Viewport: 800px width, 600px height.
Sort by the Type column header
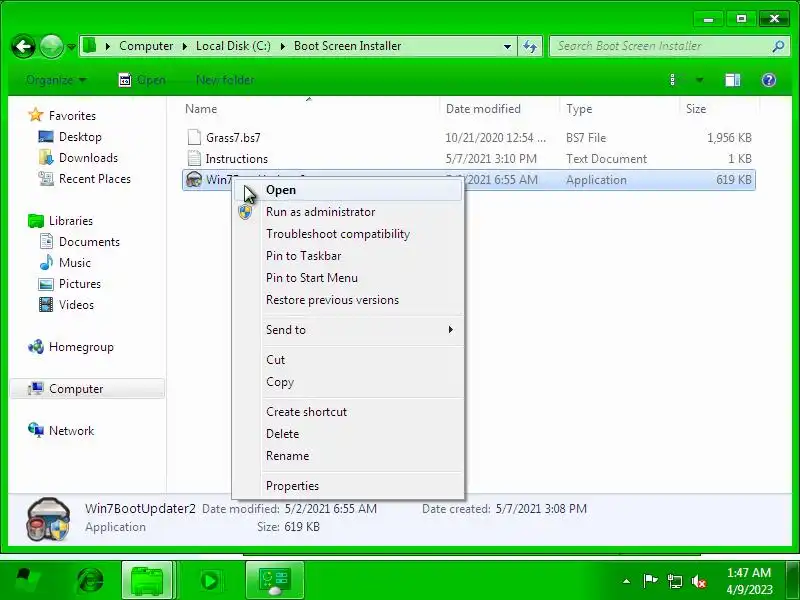tap(619, 109)
